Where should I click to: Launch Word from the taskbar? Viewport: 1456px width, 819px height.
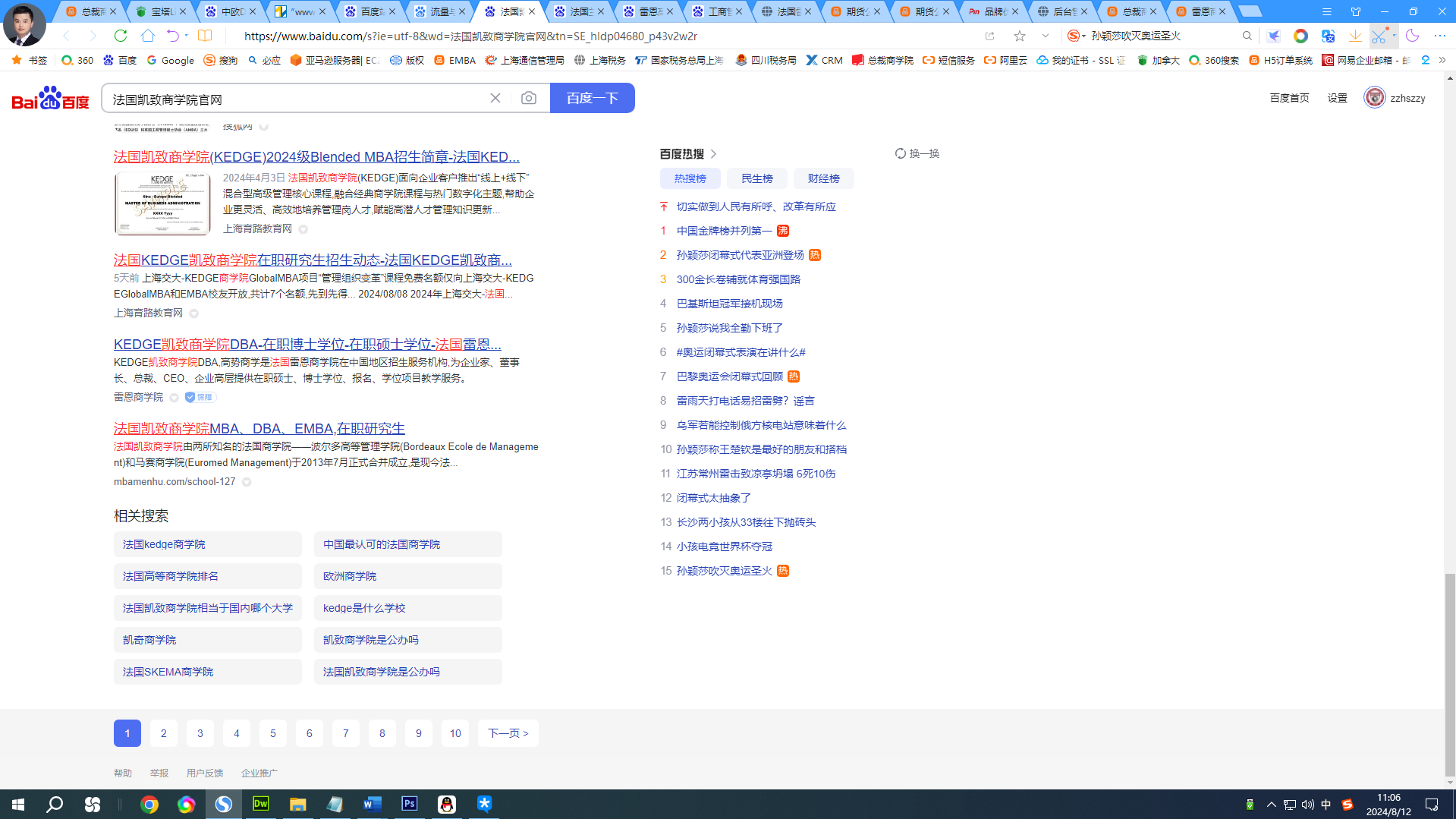click(372, 804)
